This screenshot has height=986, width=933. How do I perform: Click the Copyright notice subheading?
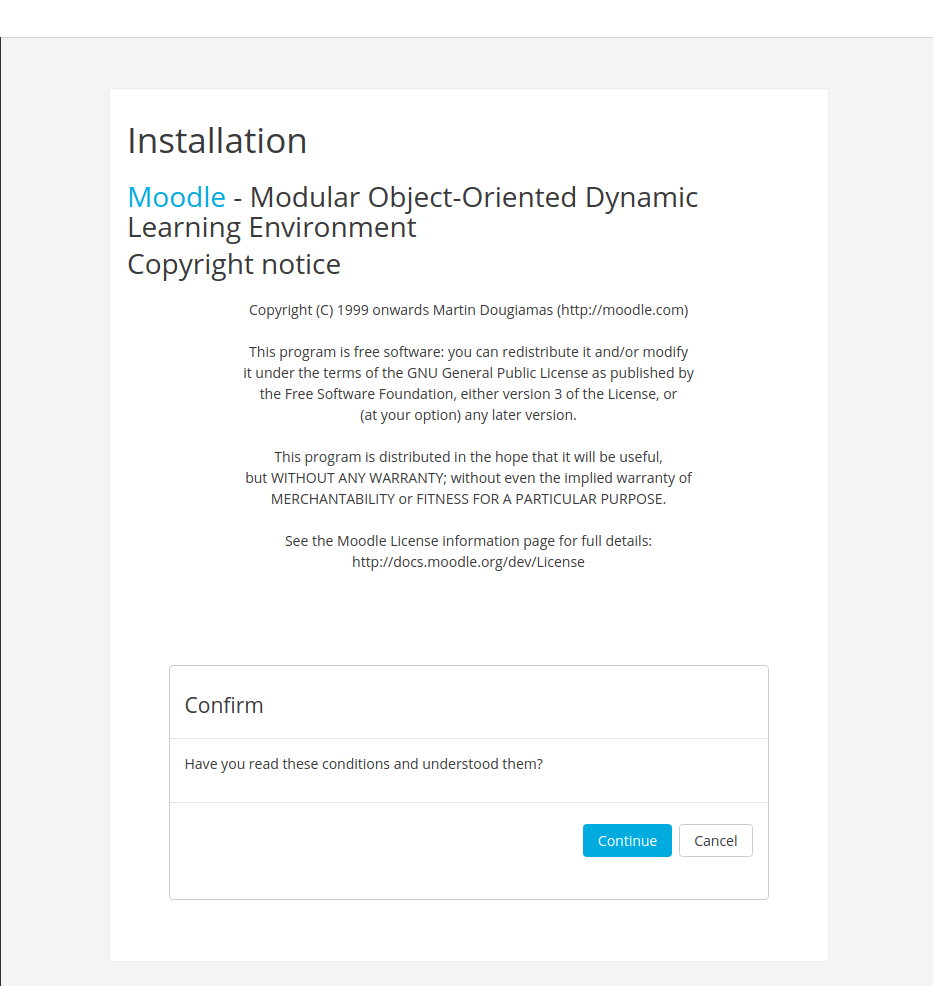(233, 264)
